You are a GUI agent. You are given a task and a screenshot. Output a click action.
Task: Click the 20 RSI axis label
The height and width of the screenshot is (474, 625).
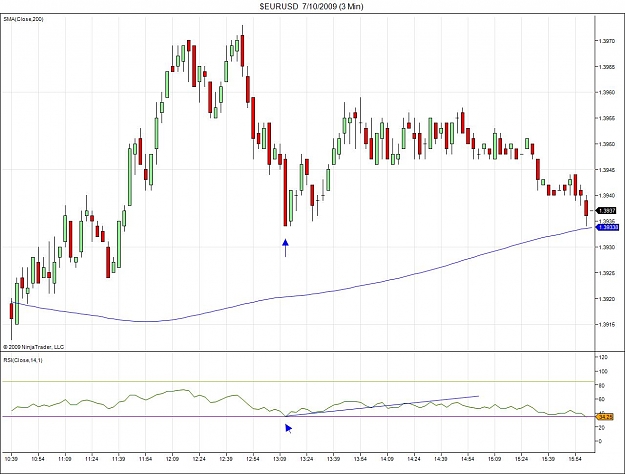(x=602, y=427)
